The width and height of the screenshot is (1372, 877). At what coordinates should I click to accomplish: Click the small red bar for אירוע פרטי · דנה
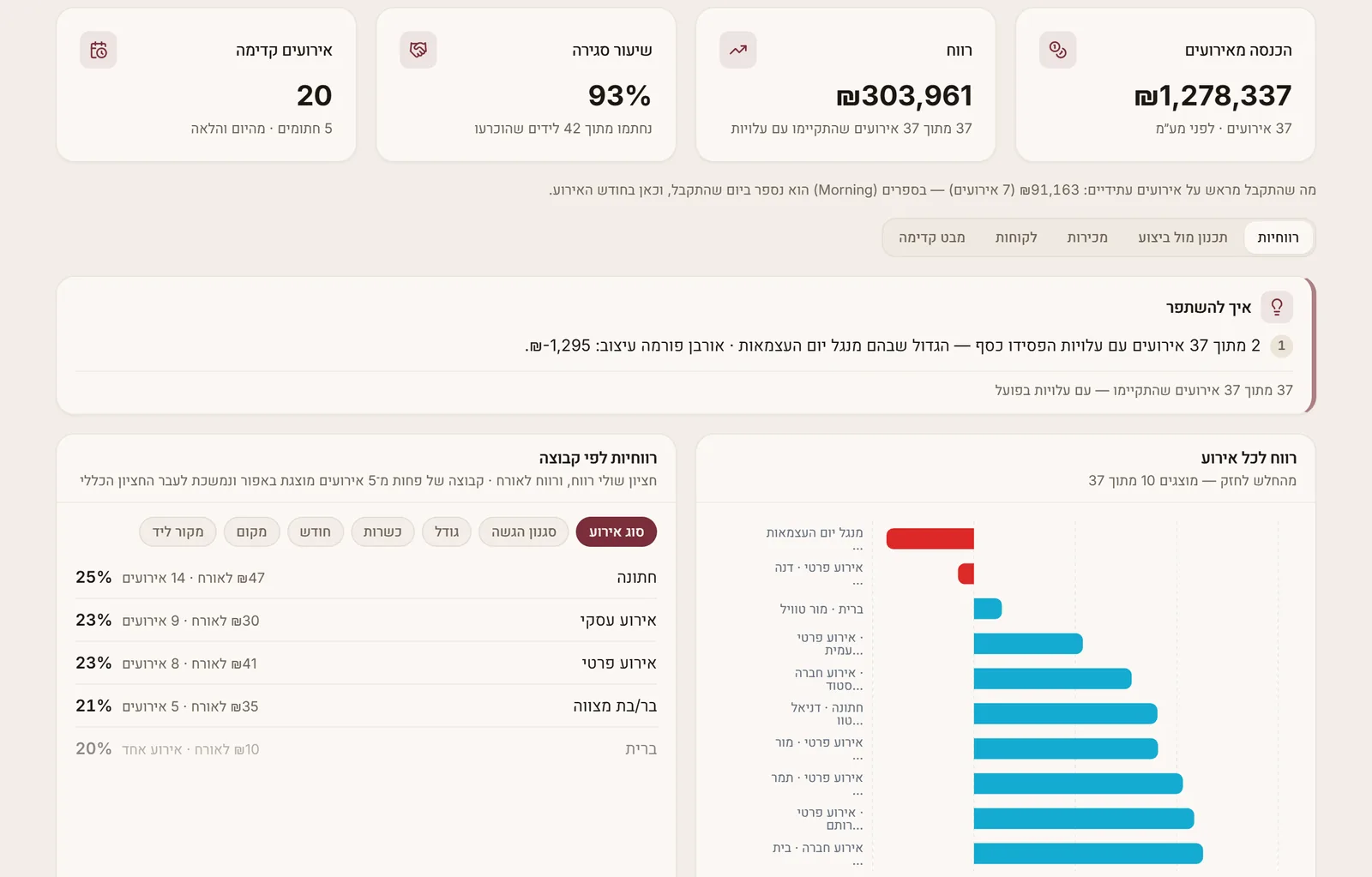tap(966, 574)
